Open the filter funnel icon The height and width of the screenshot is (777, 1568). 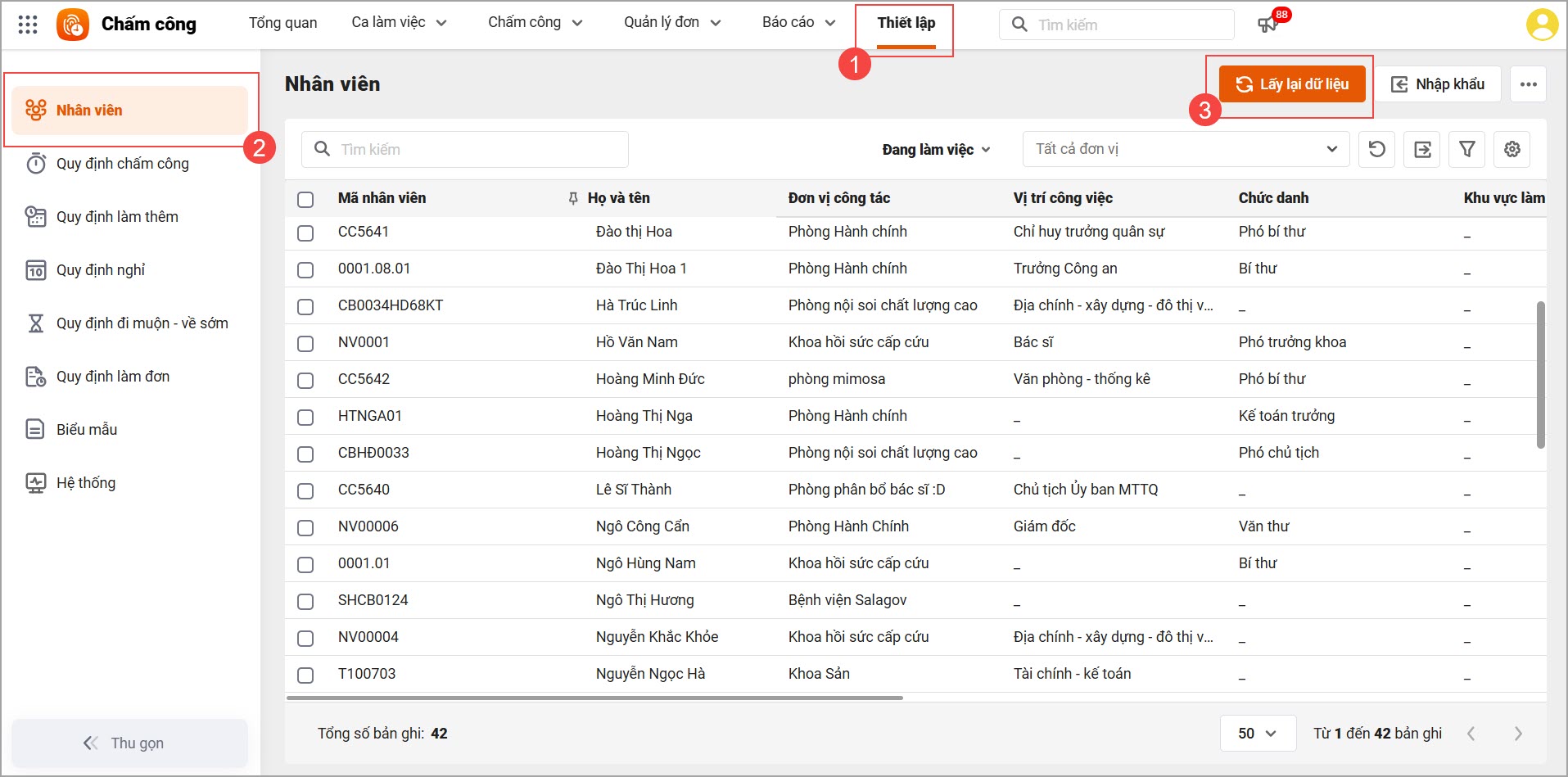1467,149
